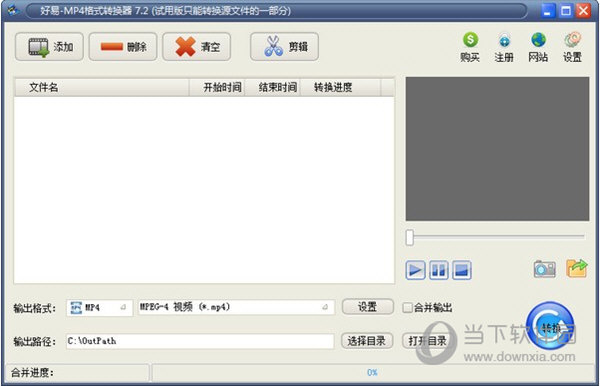600x386 pixels.
Task: Click the 选择目录 button
Action: click(367, 341)
